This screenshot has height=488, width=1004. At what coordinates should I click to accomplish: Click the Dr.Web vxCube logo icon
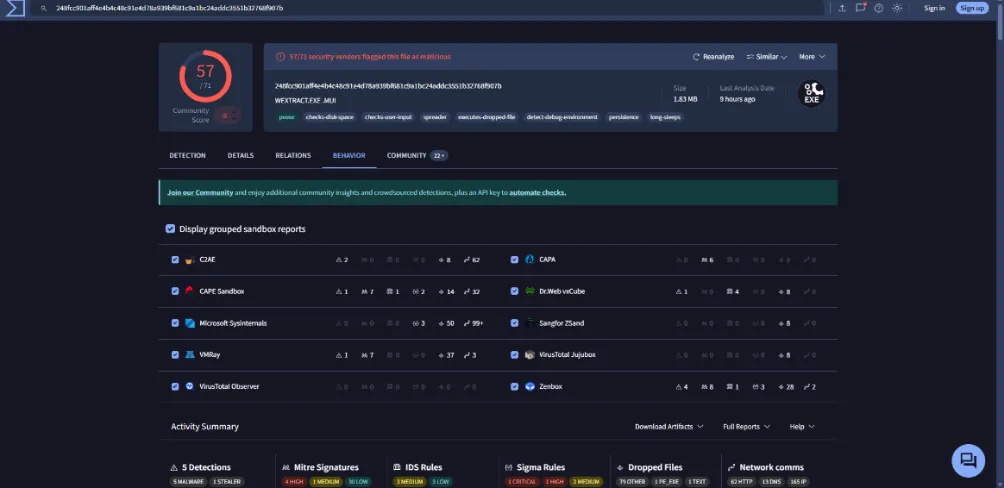530,291
